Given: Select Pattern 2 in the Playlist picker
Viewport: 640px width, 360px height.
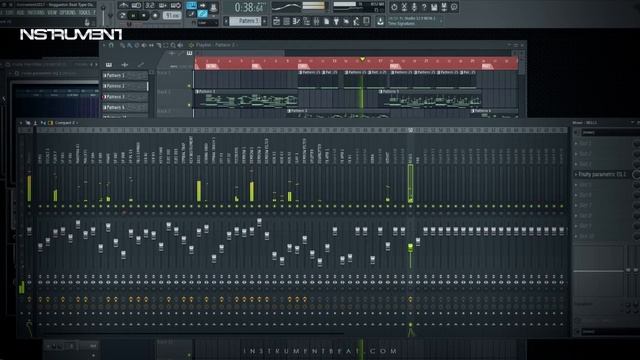Looking at the screenshot, I should pos(125,86).
